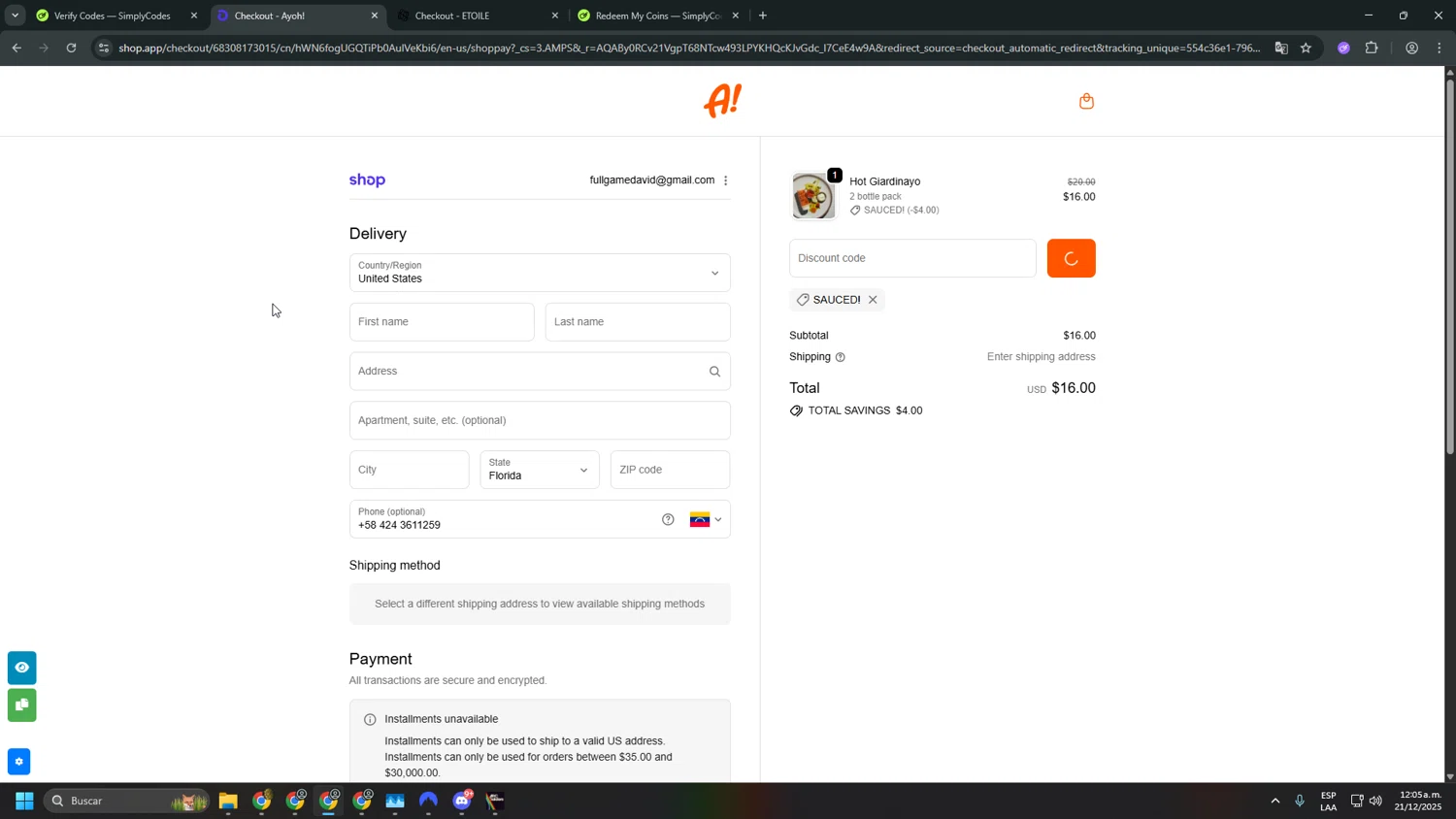Image resolution: width=1456 pixels, height=819 pixels.
Task: Click the Ayoh! logo in the header
Action: 722,101
